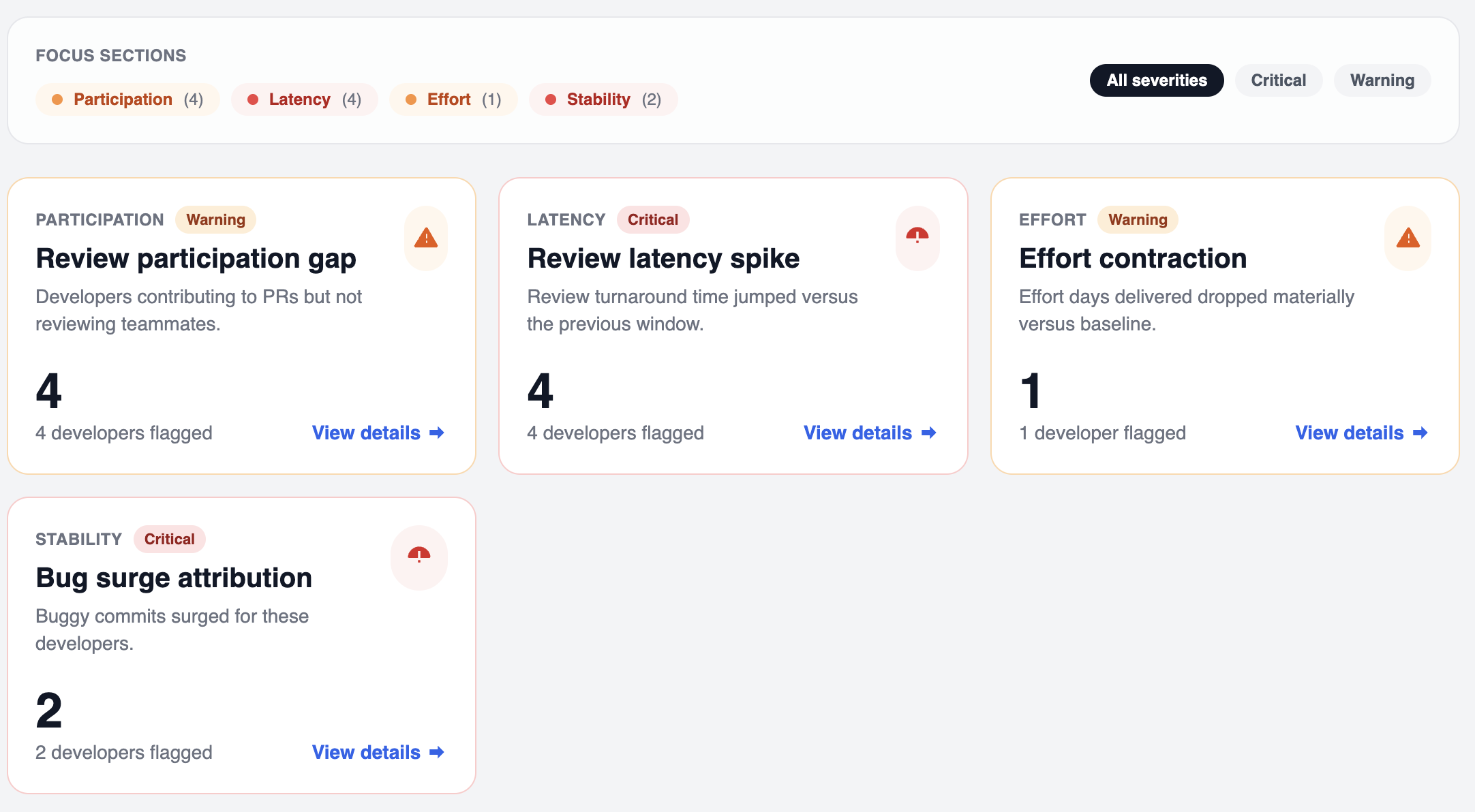Jump to the Participation focus section chip
This screenshot has width=1475, height=812.
[x=127, y=99]
